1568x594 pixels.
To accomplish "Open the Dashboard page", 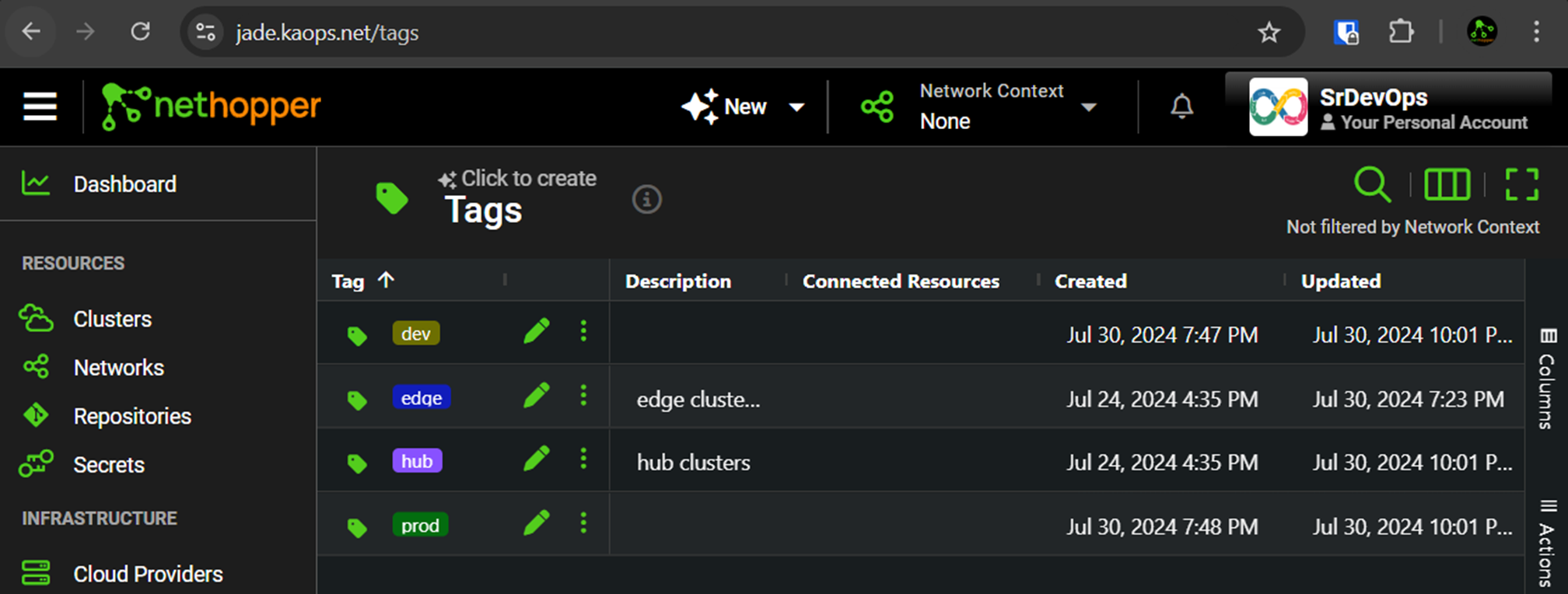I will click(124, 184).
